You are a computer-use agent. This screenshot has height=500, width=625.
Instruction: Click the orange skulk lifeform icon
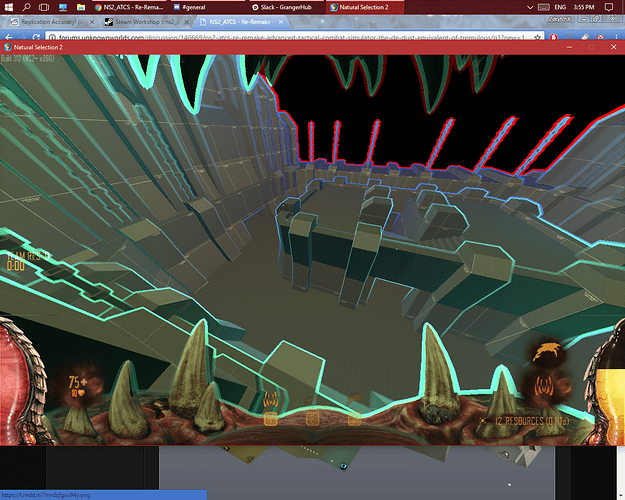(x=547, y=350)
